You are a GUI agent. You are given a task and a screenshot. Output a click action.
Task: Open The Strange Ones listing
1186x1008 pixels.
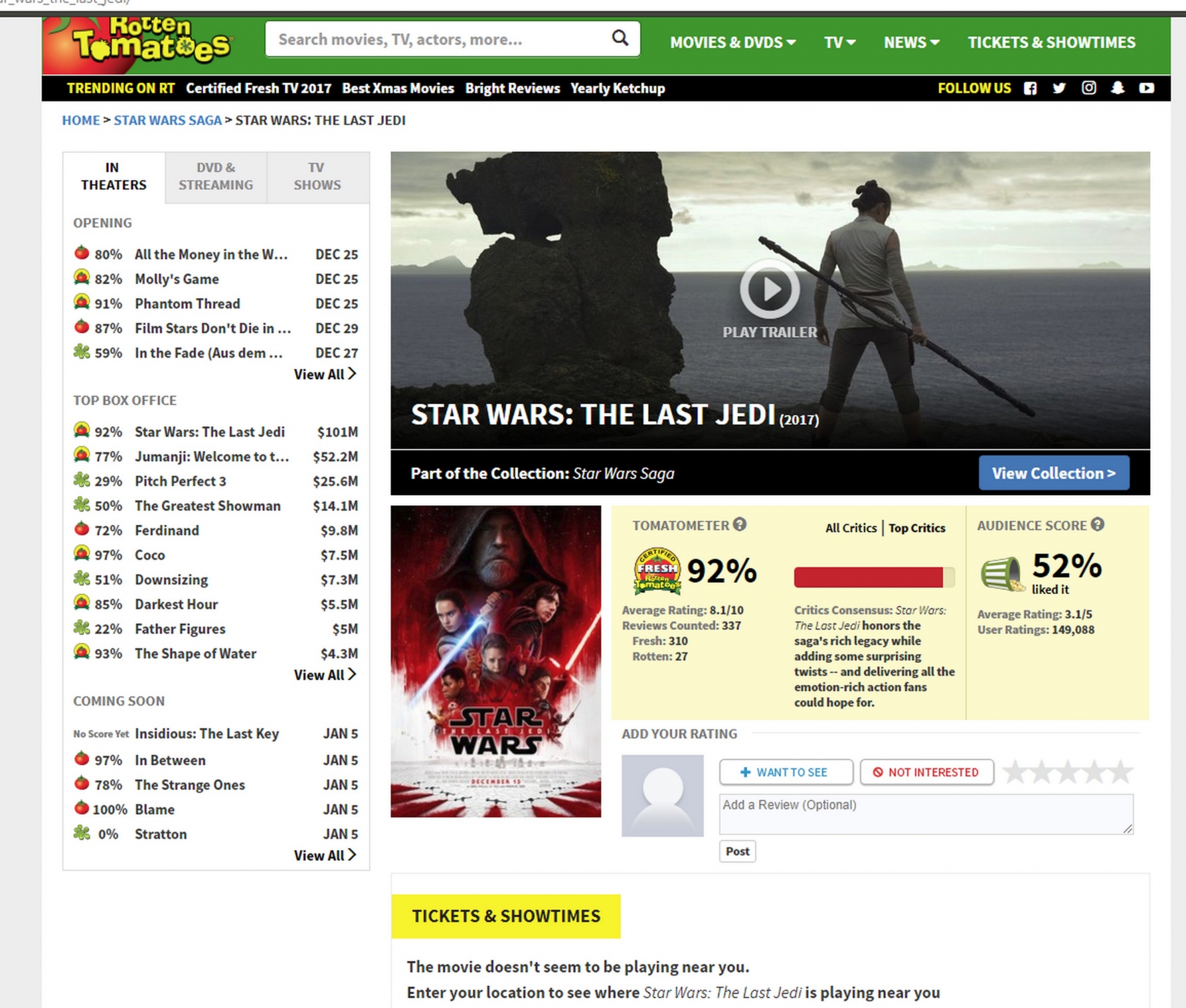(x=190, y=784)
